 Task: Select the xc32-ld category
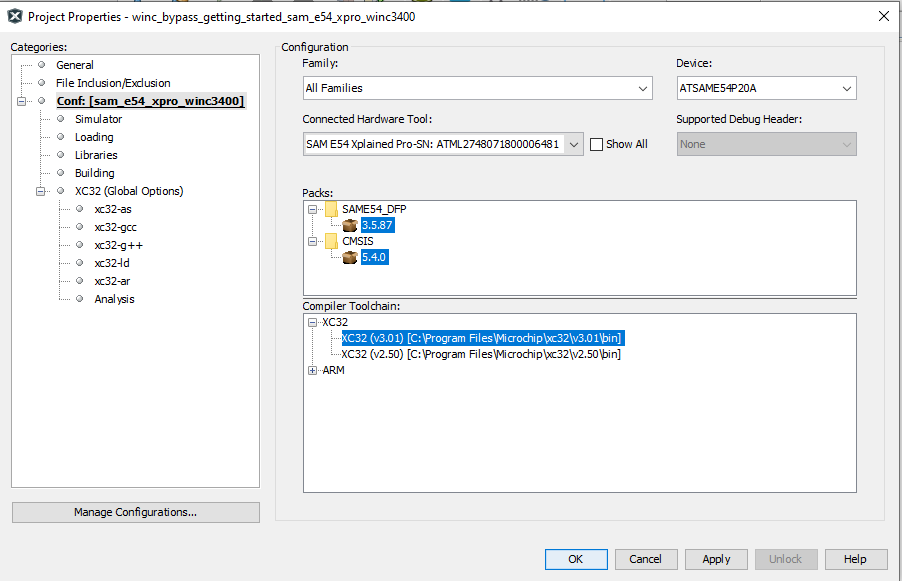click(x=112, y=263)
